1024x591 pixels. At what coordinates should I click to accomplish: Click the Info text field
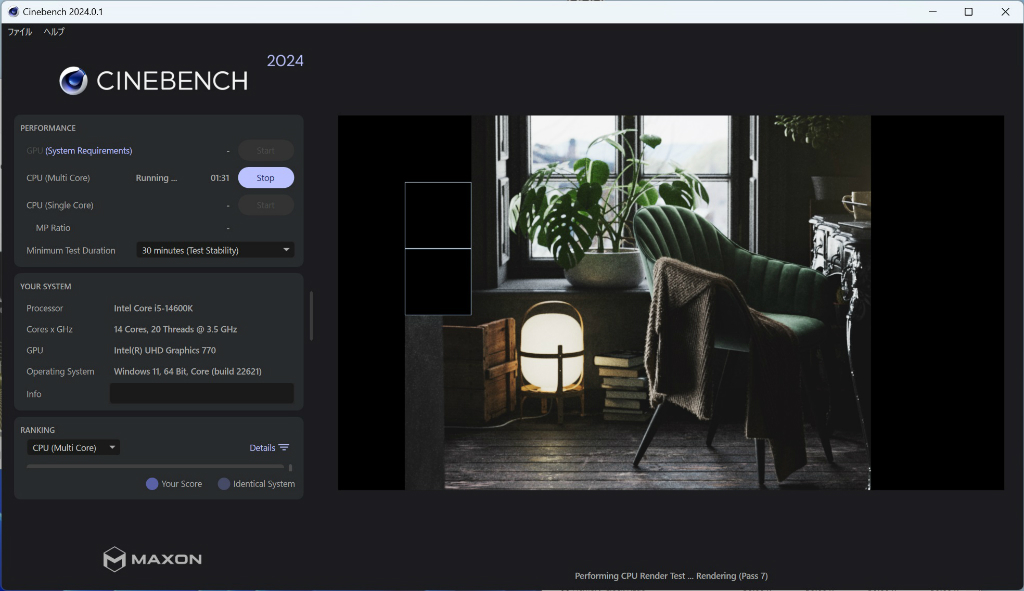pyautogui.click(x=202, y=394)
